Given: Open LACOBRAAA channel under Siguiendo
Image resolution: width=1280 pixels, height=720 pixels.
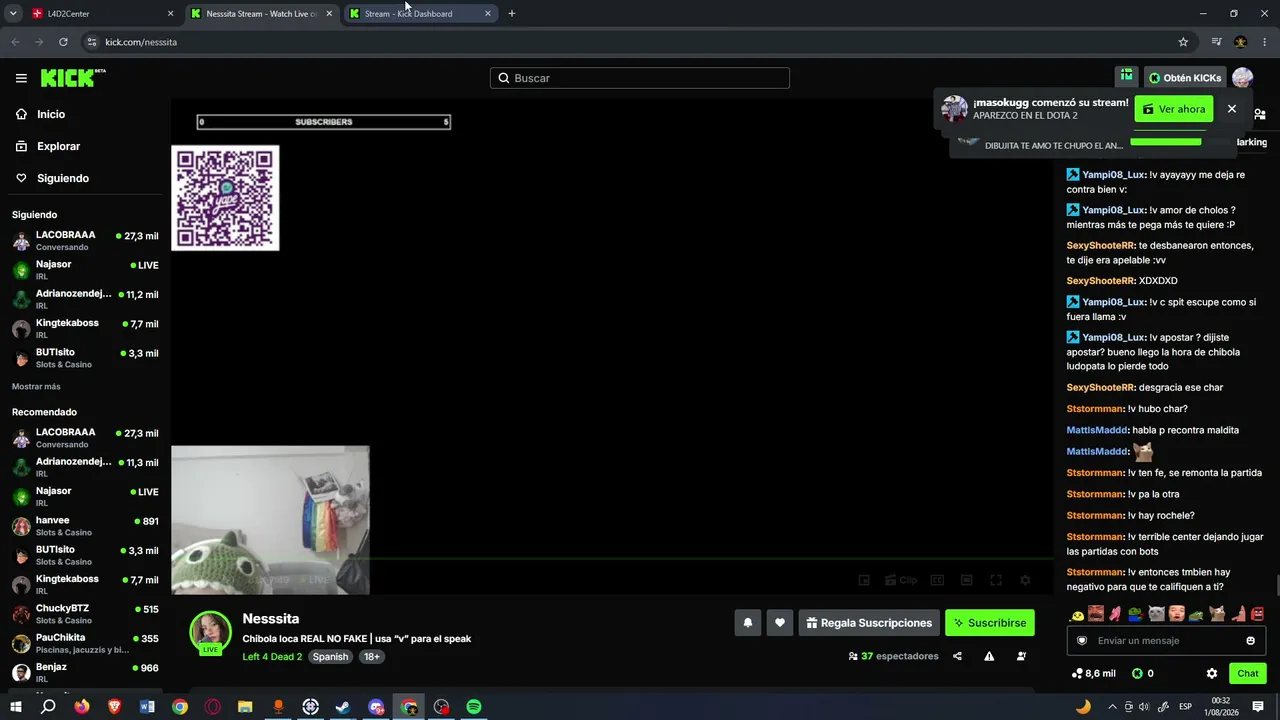Looking at the screenshot, I should pyautogui.click(x=85, y=240).
